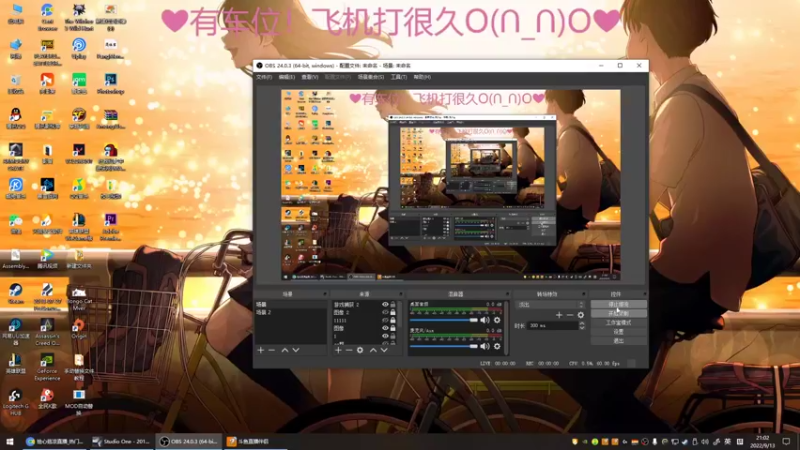The width and height of the screenshot is (800, 450).
Task: Move the scene down with the down arrow
Action: coord(296,350)
